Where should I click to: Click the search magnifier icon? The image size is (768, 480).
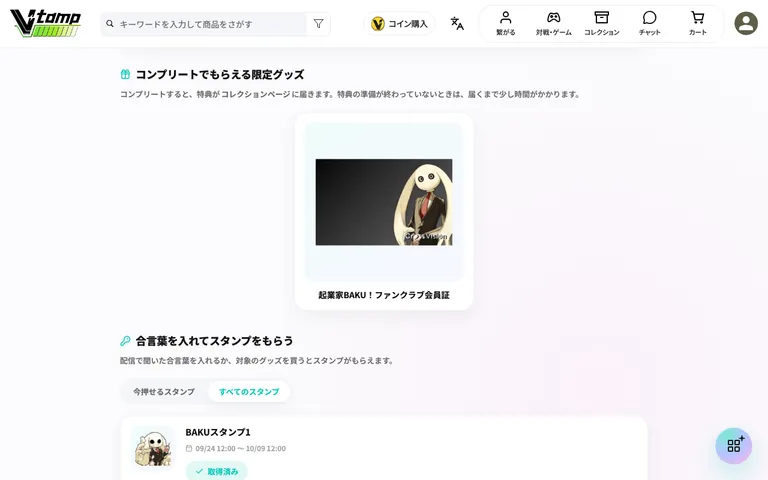click(110, 24)
